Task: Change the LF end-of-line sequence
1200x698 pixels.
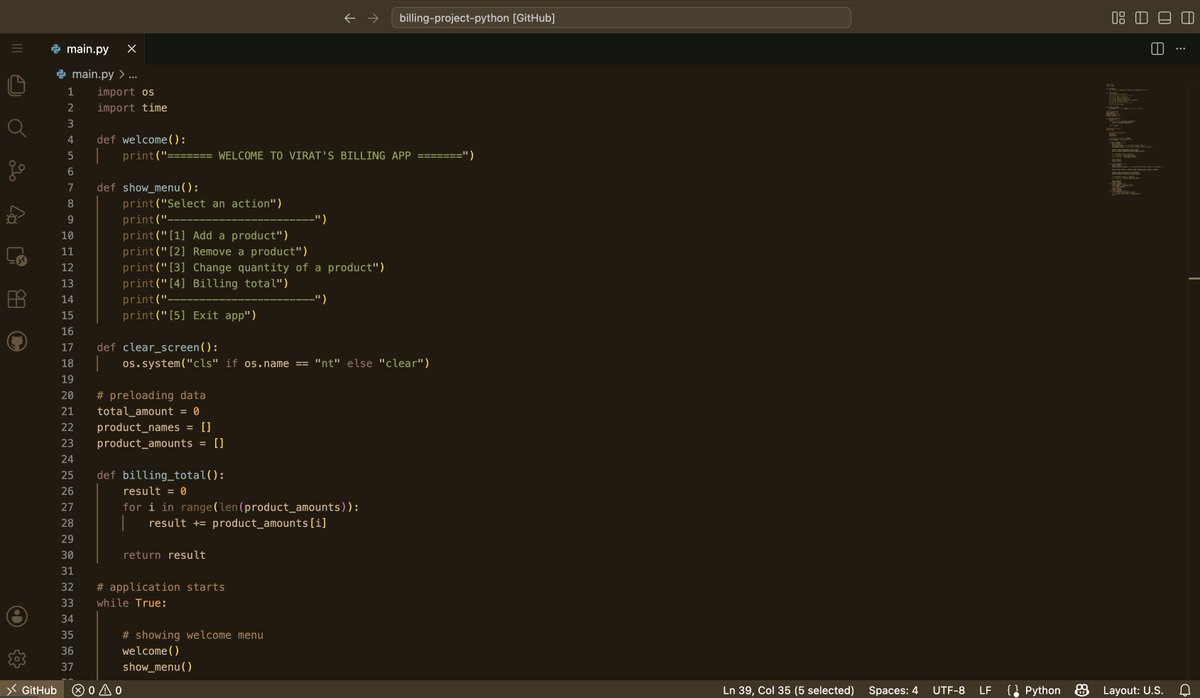Action: pos(985,690)
